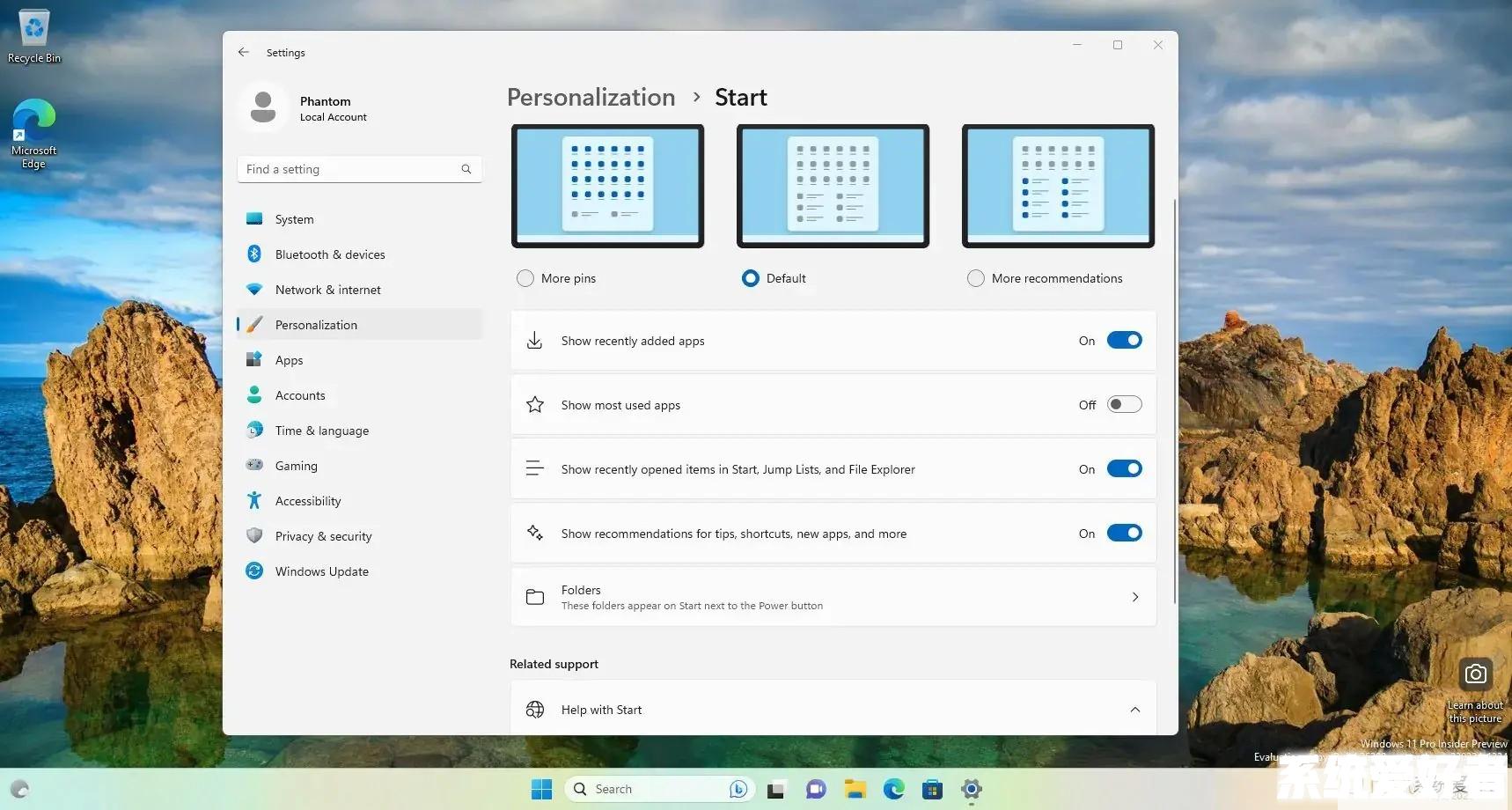Click the Windows Start button
Screen dimensions: 1512x810
coord(541,790)
